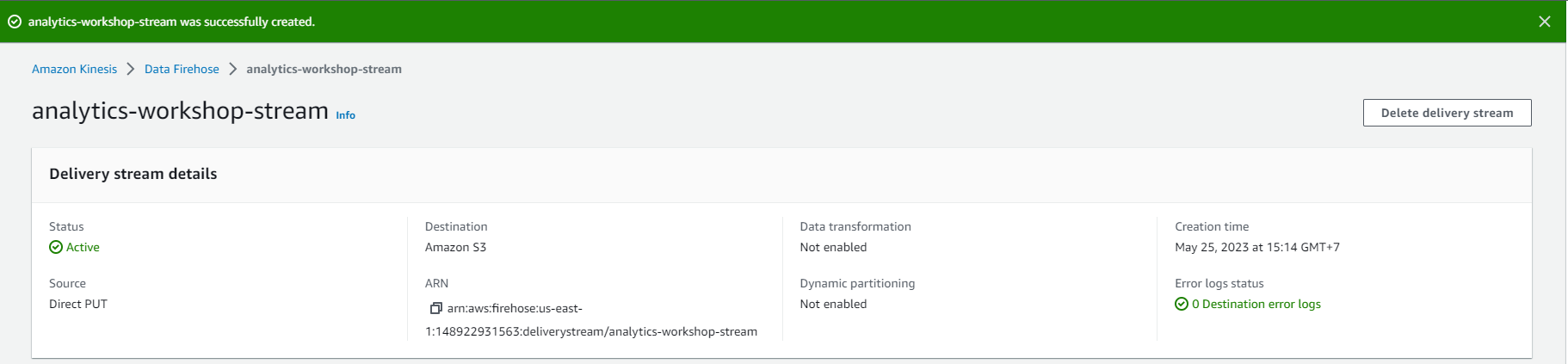Click the Dynamic partitioning label

pyautogui.click(x=857, y=283)
